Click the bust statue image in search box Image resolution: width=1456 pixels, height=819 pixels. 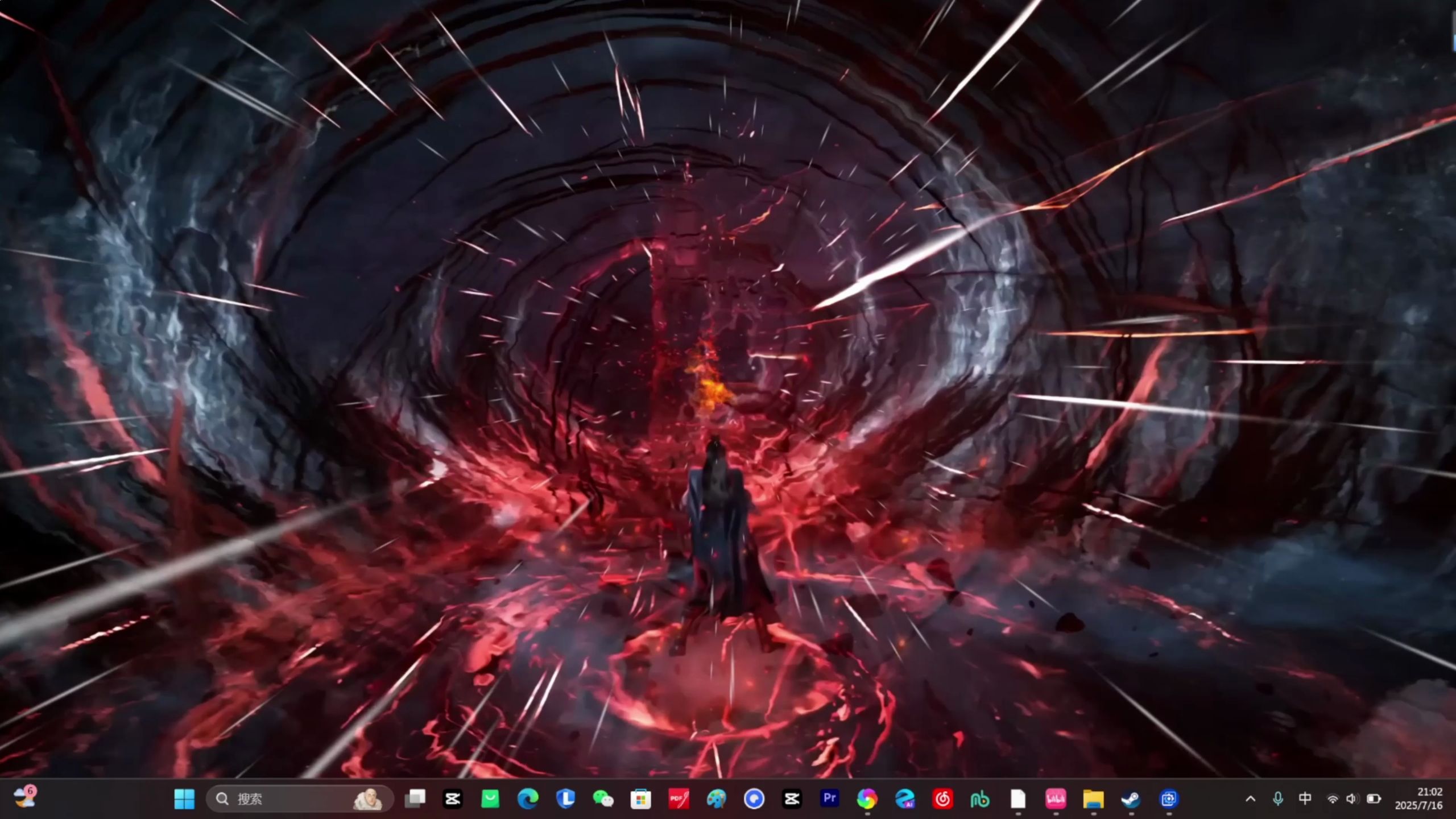[x=367, y=799]
